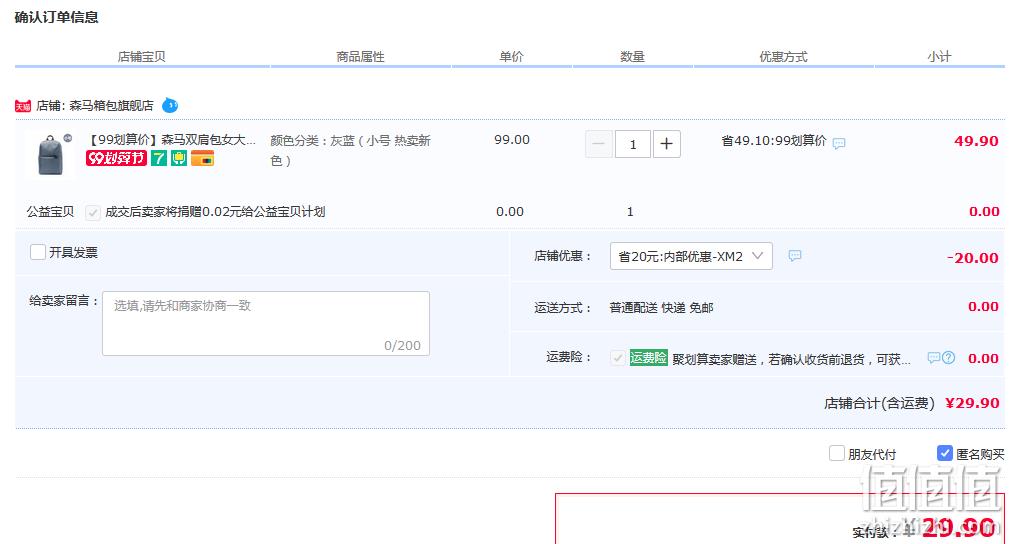Click the 99划算节 promotion badge
The height and width of the screenshot is (544, 1010).
coord(116,158)
